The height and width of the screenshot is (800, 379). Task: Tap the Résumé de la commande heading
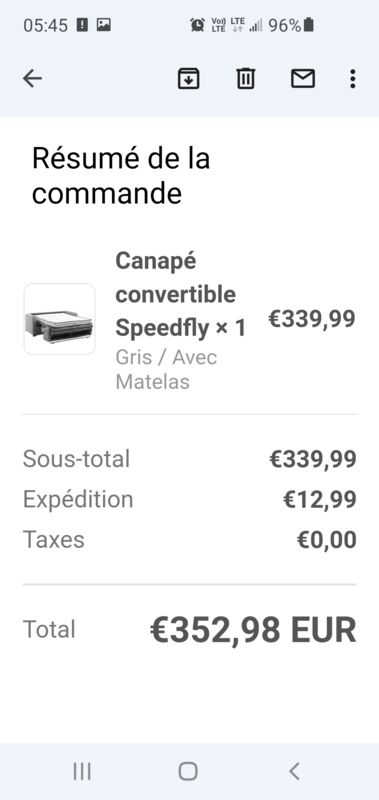click(x=121, y=176)
